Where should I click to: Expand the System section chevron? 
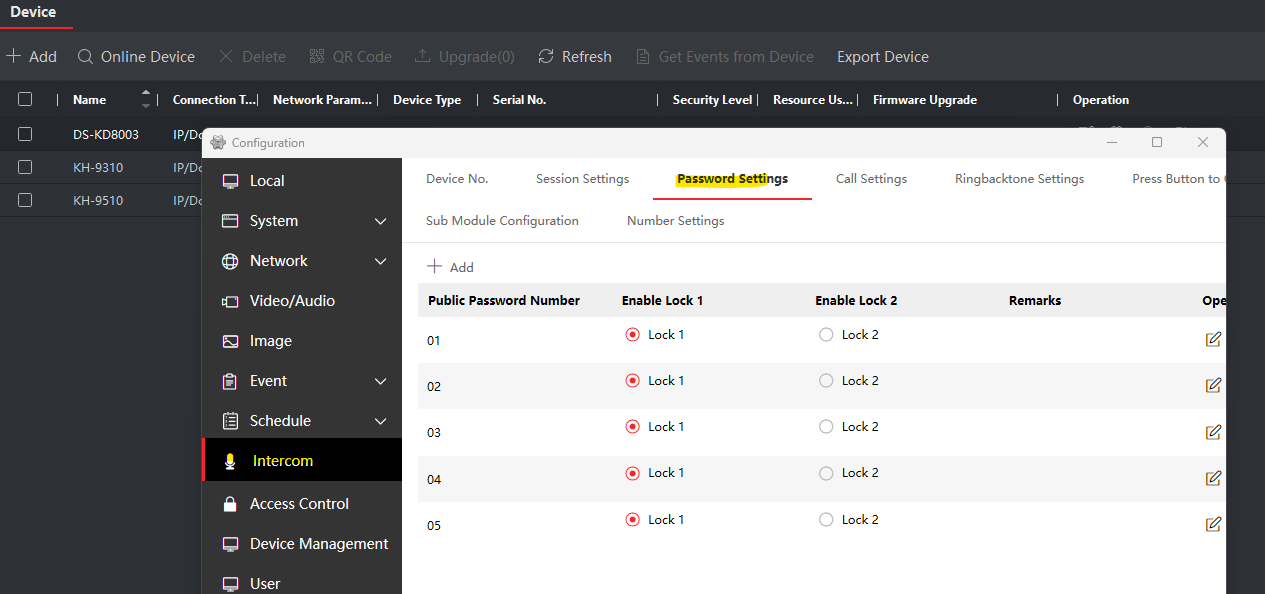point(380,221)
